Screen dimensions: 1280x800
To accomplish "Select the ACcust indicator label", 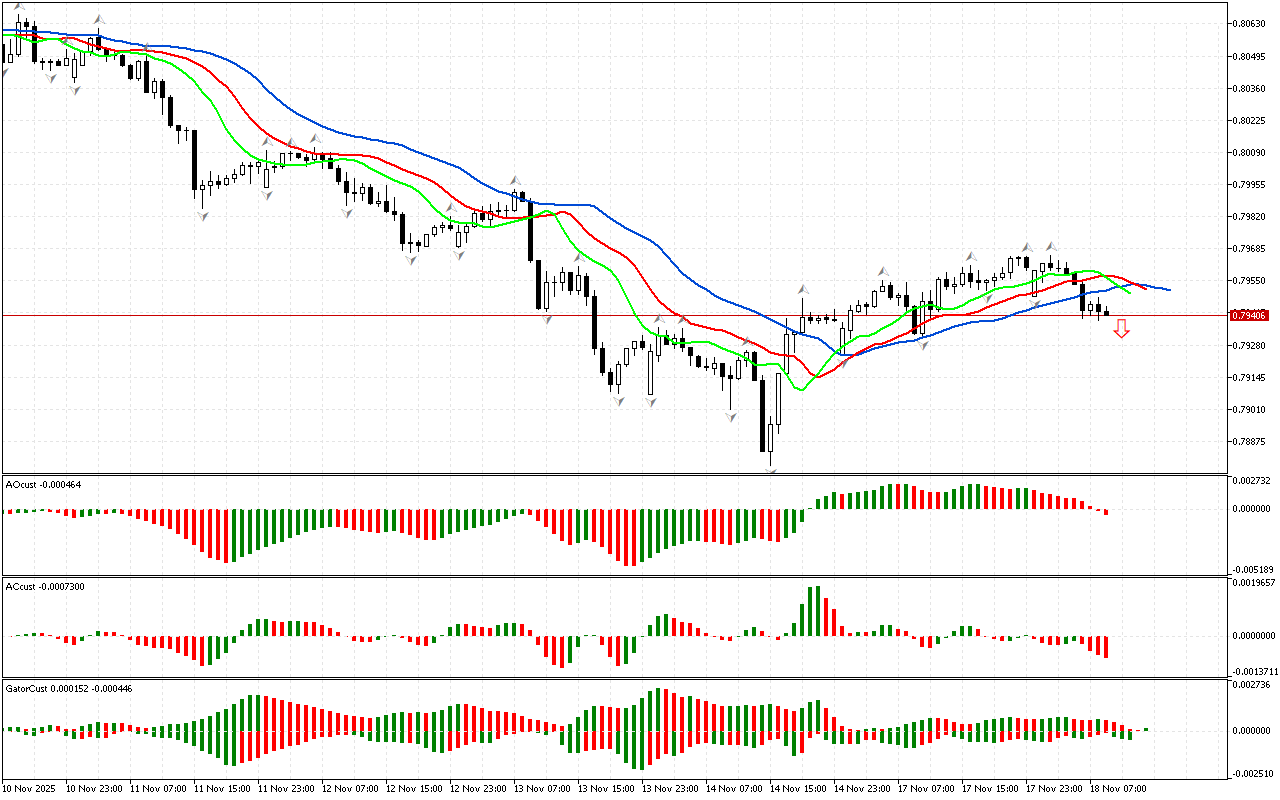I will 45,586.
